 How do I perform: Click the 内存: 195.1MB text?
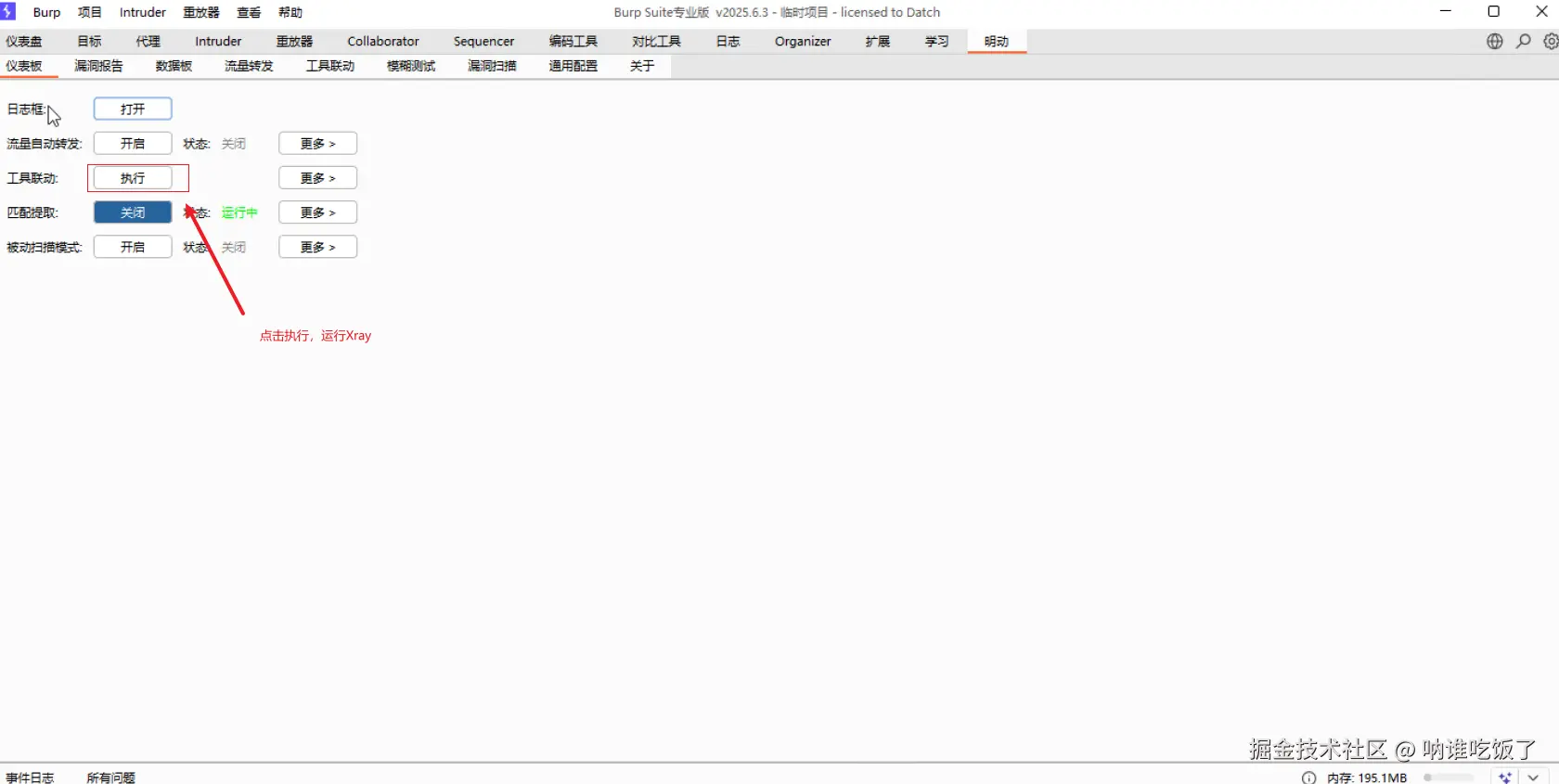point(1367,778)
